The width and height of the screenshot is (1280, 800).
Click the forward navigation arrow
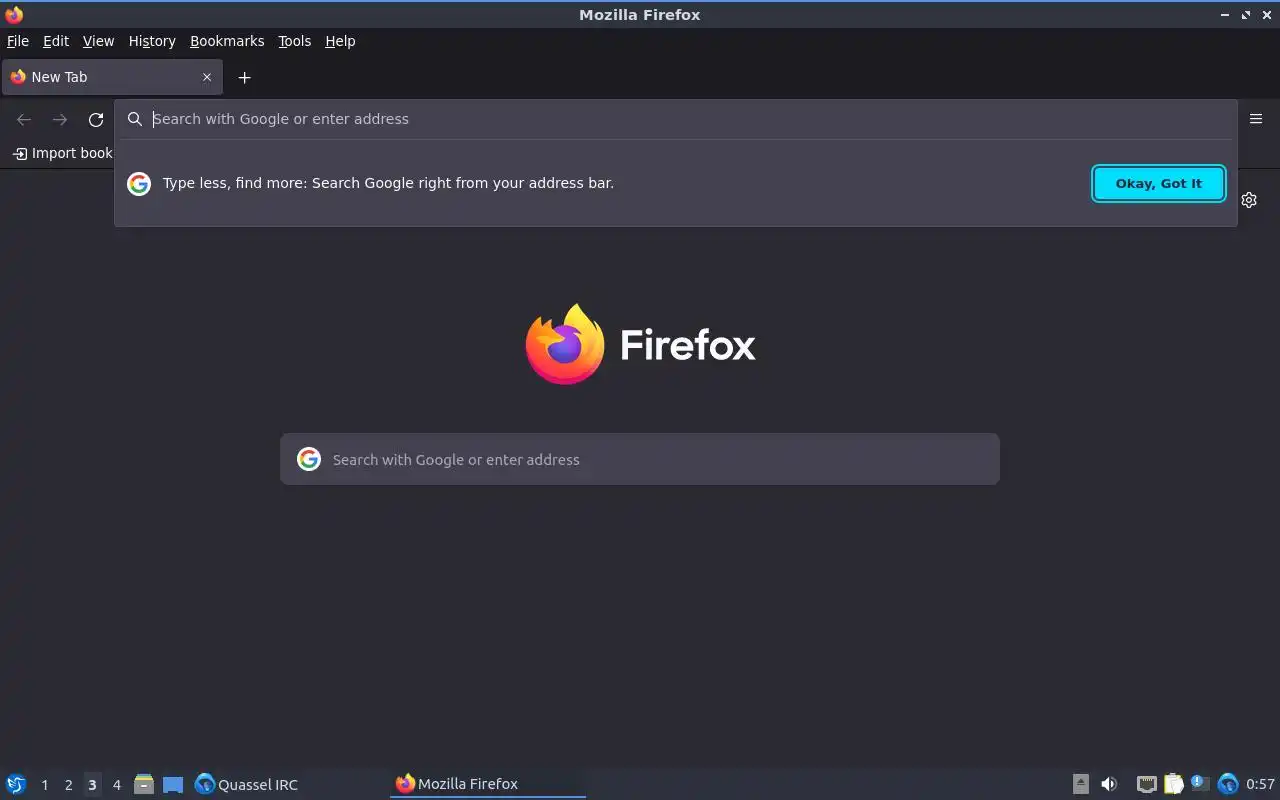pyautogui.click(x=60, y=119)
